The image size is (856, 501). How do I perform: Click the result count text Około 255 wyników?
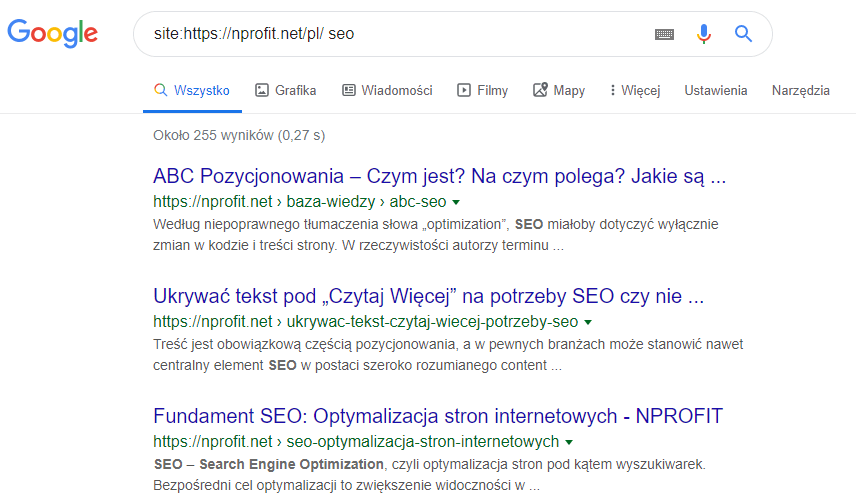239,134
